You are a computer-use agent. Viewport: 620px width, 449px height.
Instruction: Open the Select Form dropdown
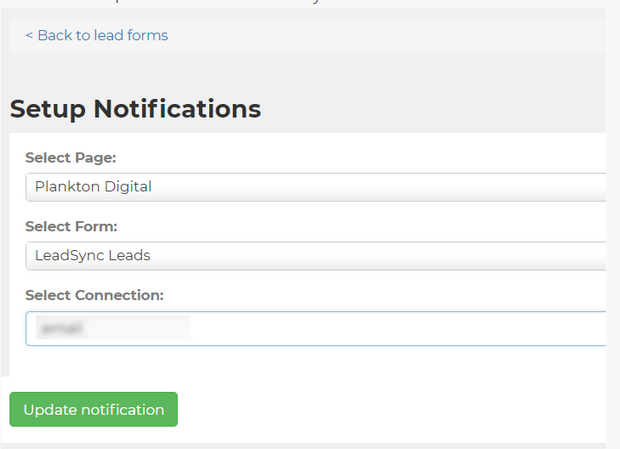click(315, 256)
